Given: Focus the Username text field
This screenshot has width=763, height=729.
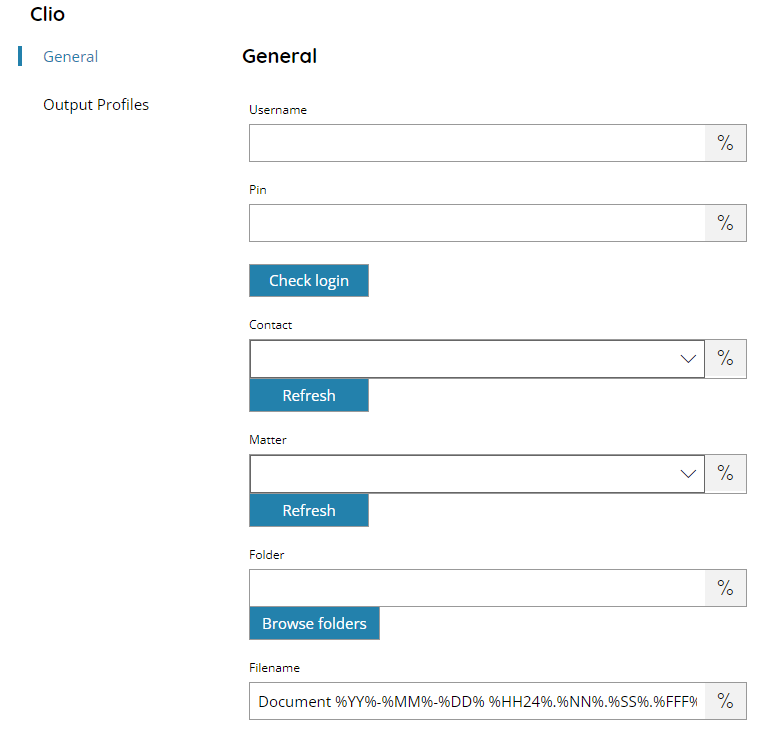Looking at the screenshot, I should point(477,143).
